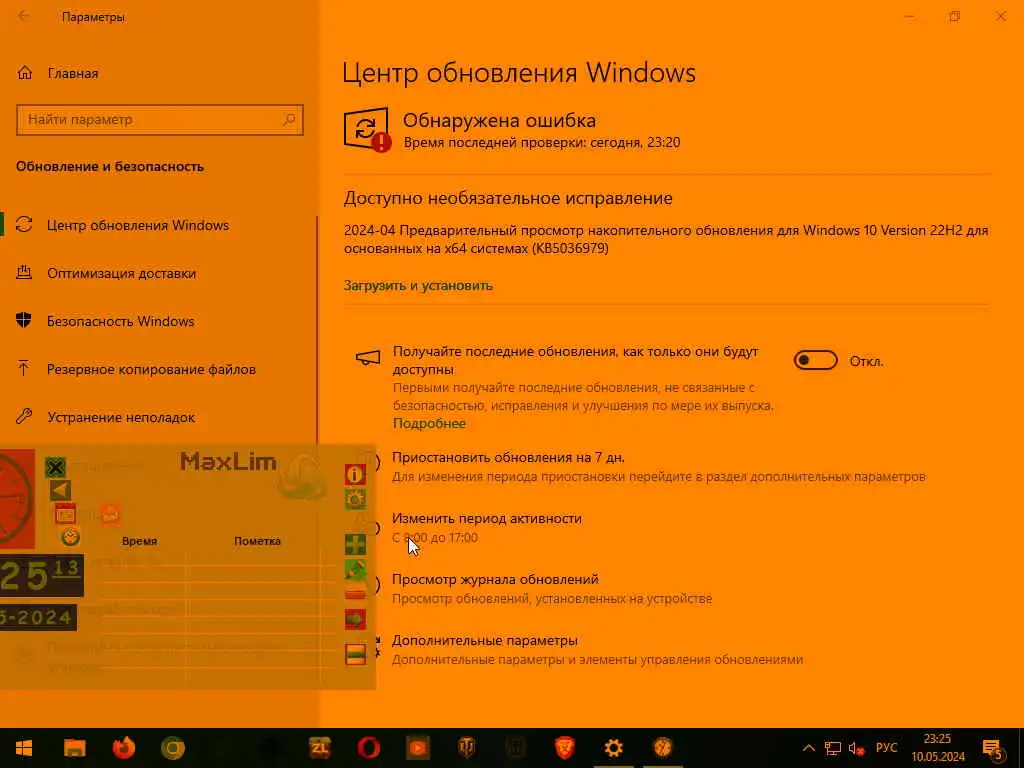Viewport: 1024px width, 768px height.
Task: Open the World of Tanks taskbar icon
Action: (466, 748)
